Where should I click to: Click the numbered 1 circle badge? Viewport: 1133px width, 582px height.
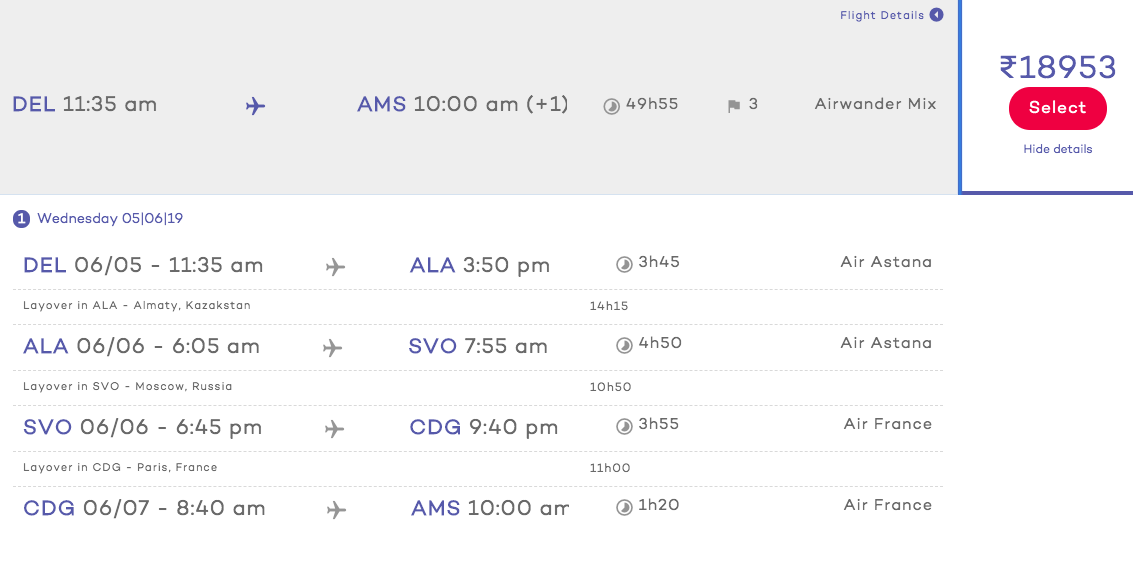click(x=21, y=218)
